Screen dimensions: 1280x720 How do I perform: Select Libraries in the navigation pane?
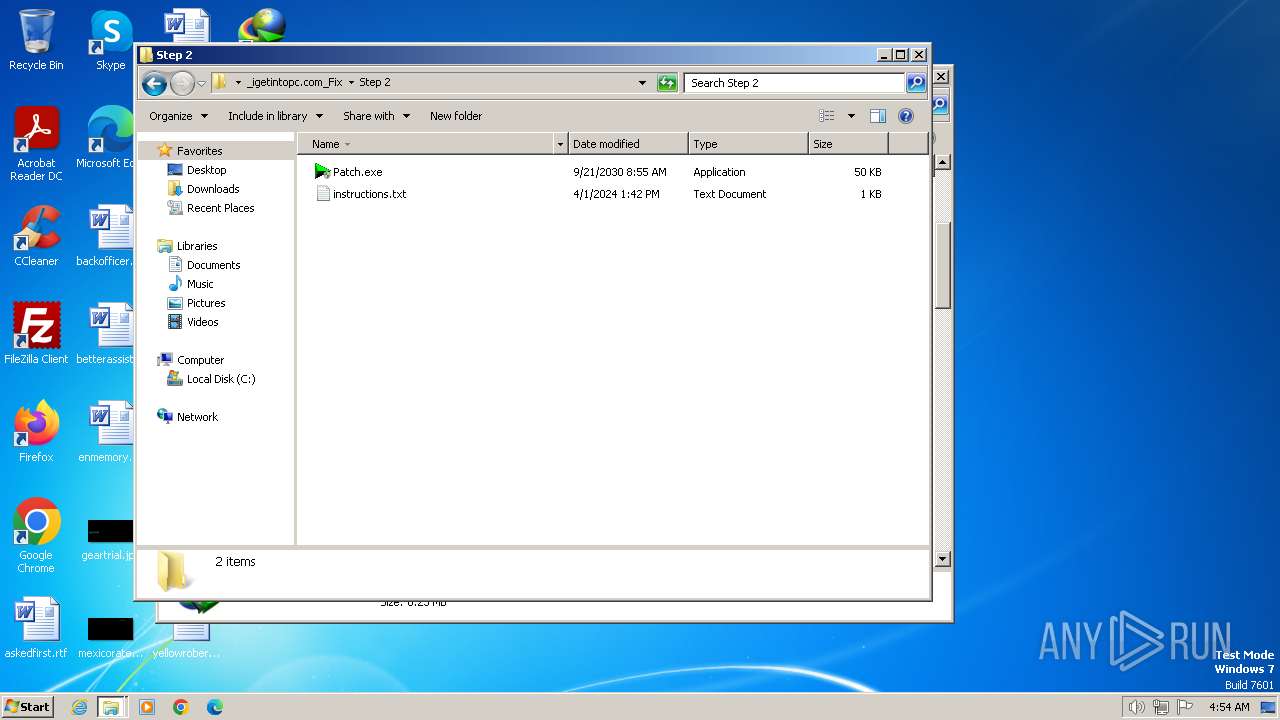tap(197, 246)
